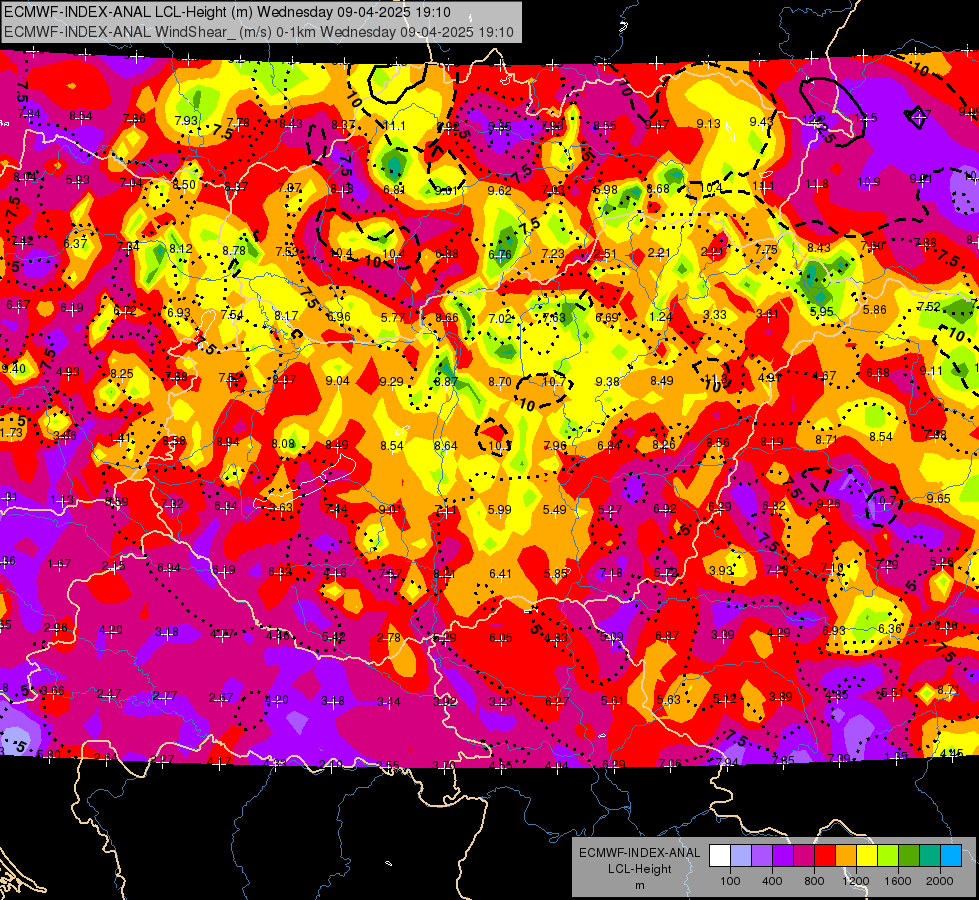979x900 pixels.
Task: Select the lime green legend swatch
Action: 888,856
